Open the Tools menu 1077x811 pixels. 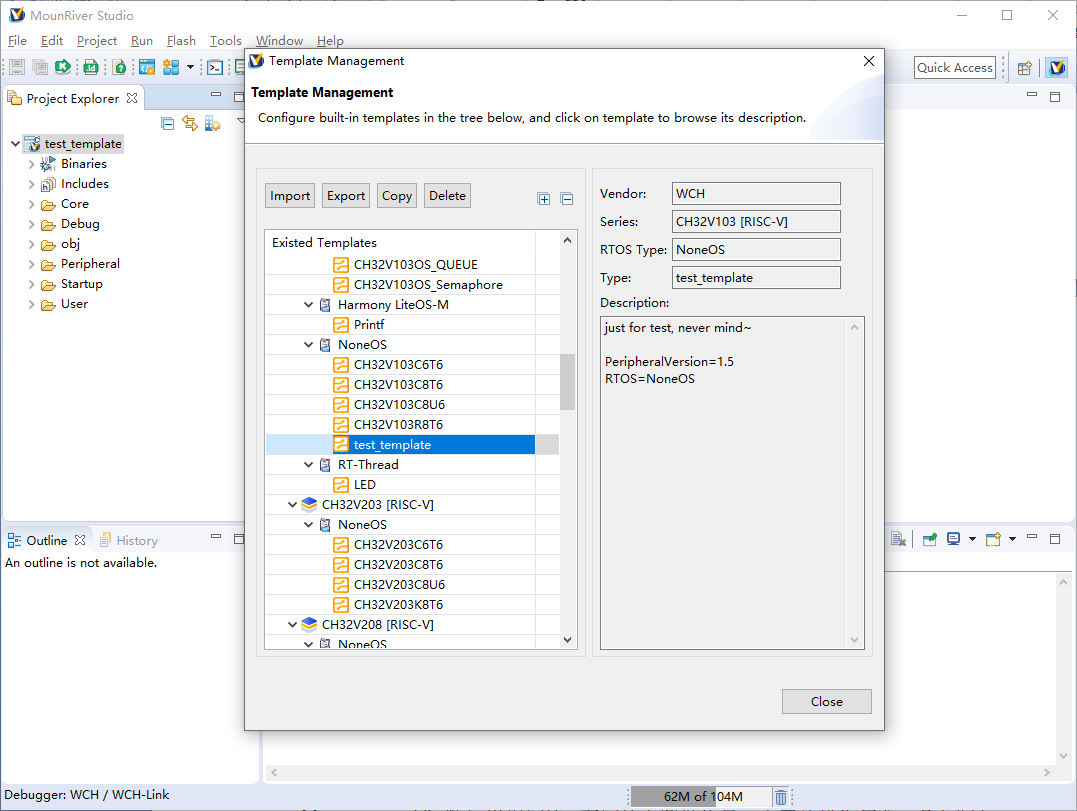(225, 41)
